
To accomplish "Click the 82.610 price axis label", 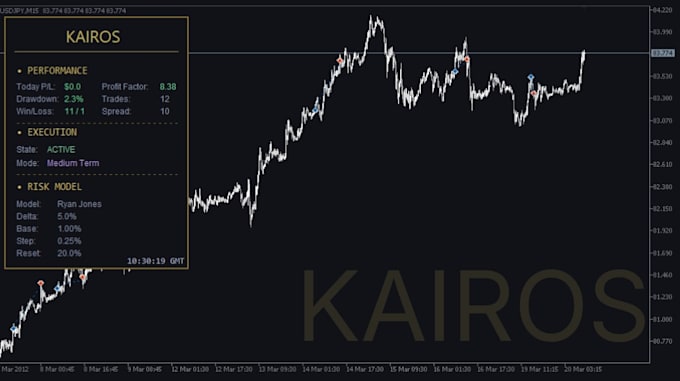I will (662, 164).
